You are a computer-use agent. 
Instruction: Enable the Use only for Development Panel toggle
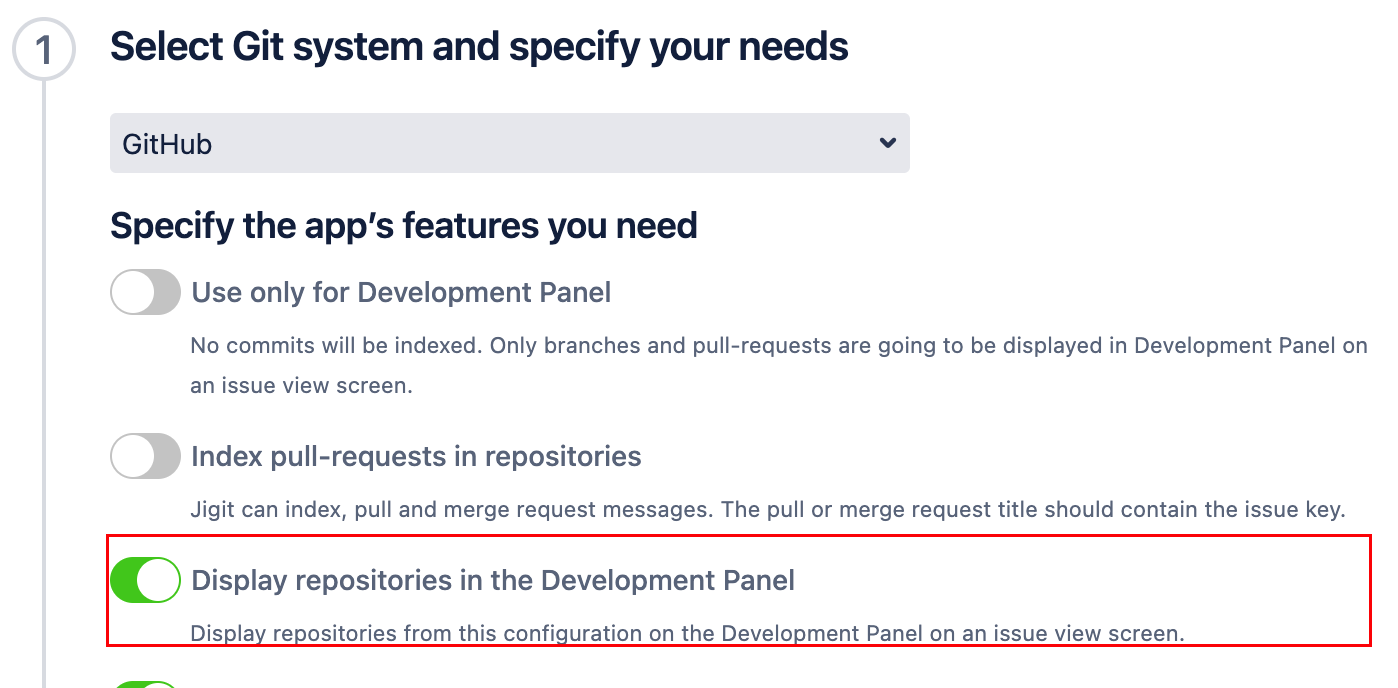click(x=145, y=292)
